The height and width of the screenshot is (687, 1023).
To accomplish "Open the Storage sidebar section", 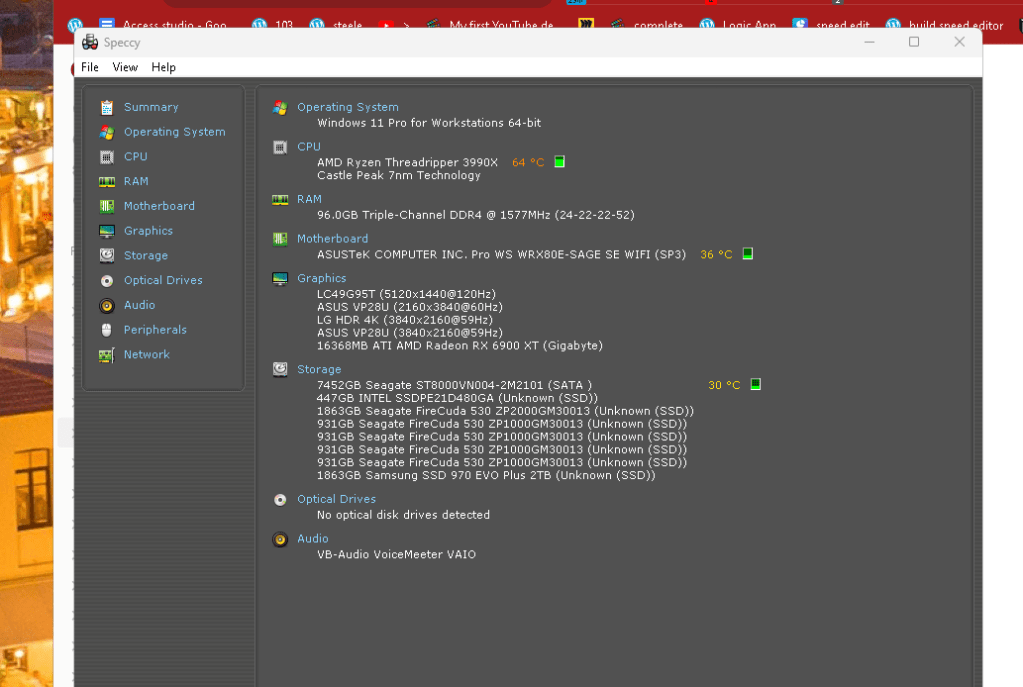I will tap(145, 256).
